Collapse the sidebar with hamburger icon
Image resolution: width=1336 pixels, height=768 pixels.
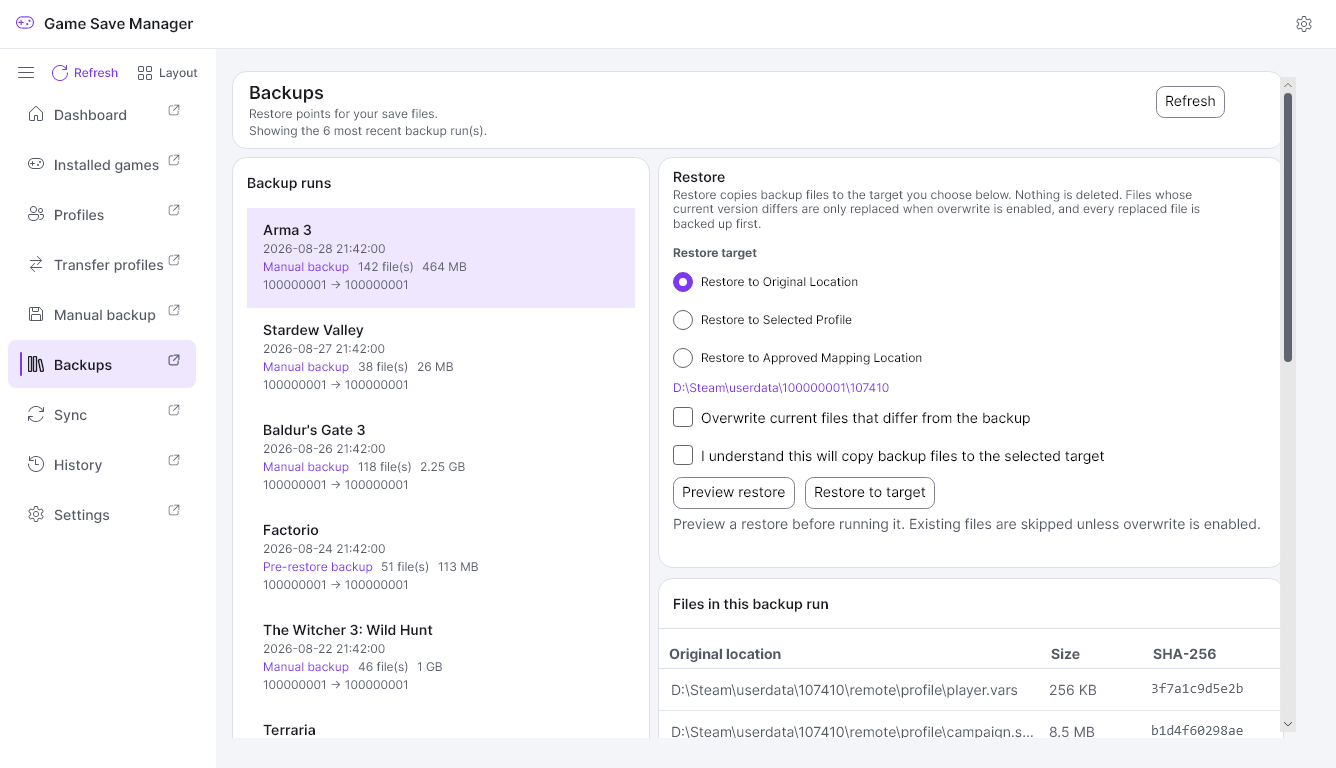click(26, 73)
